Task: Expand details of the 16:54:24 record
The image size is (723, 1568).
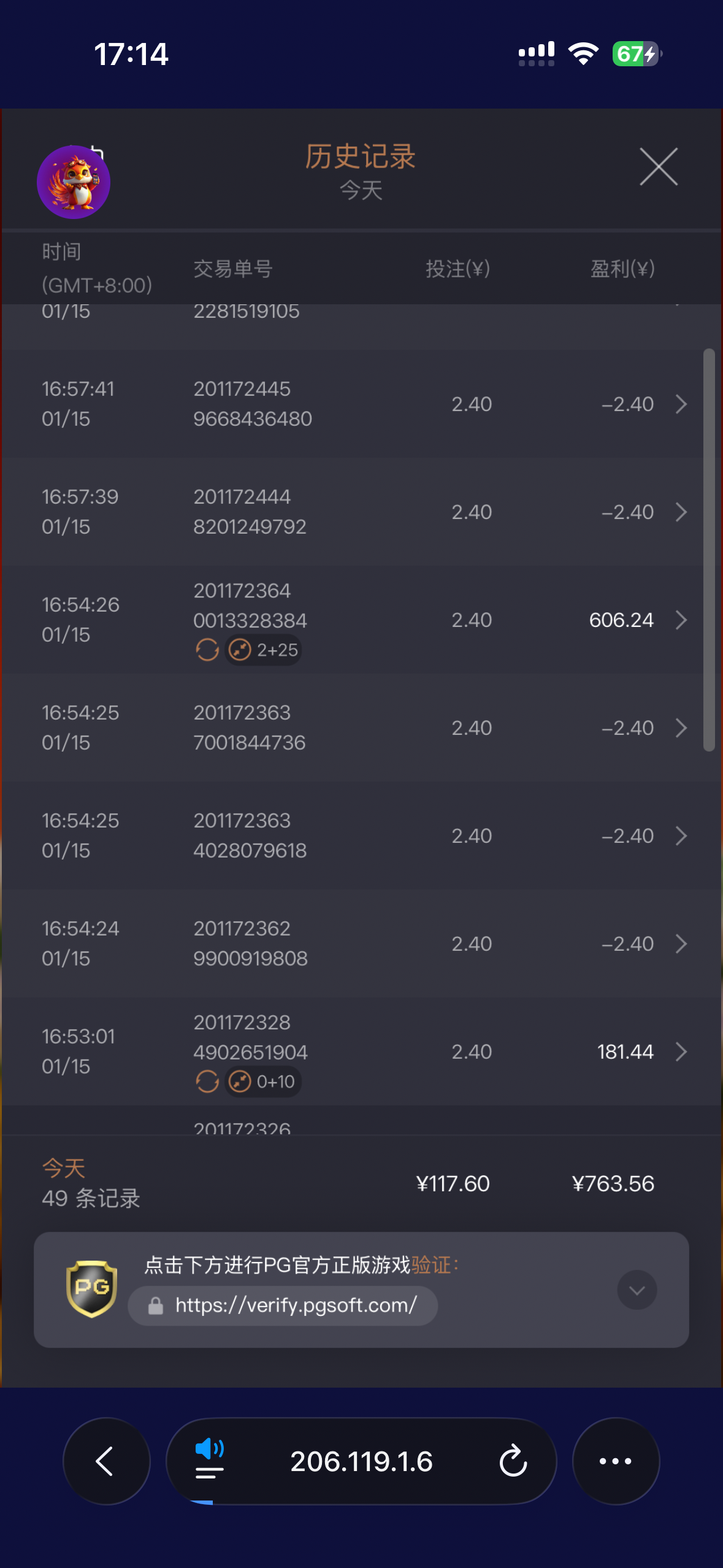Action: (x=681, y=944)
